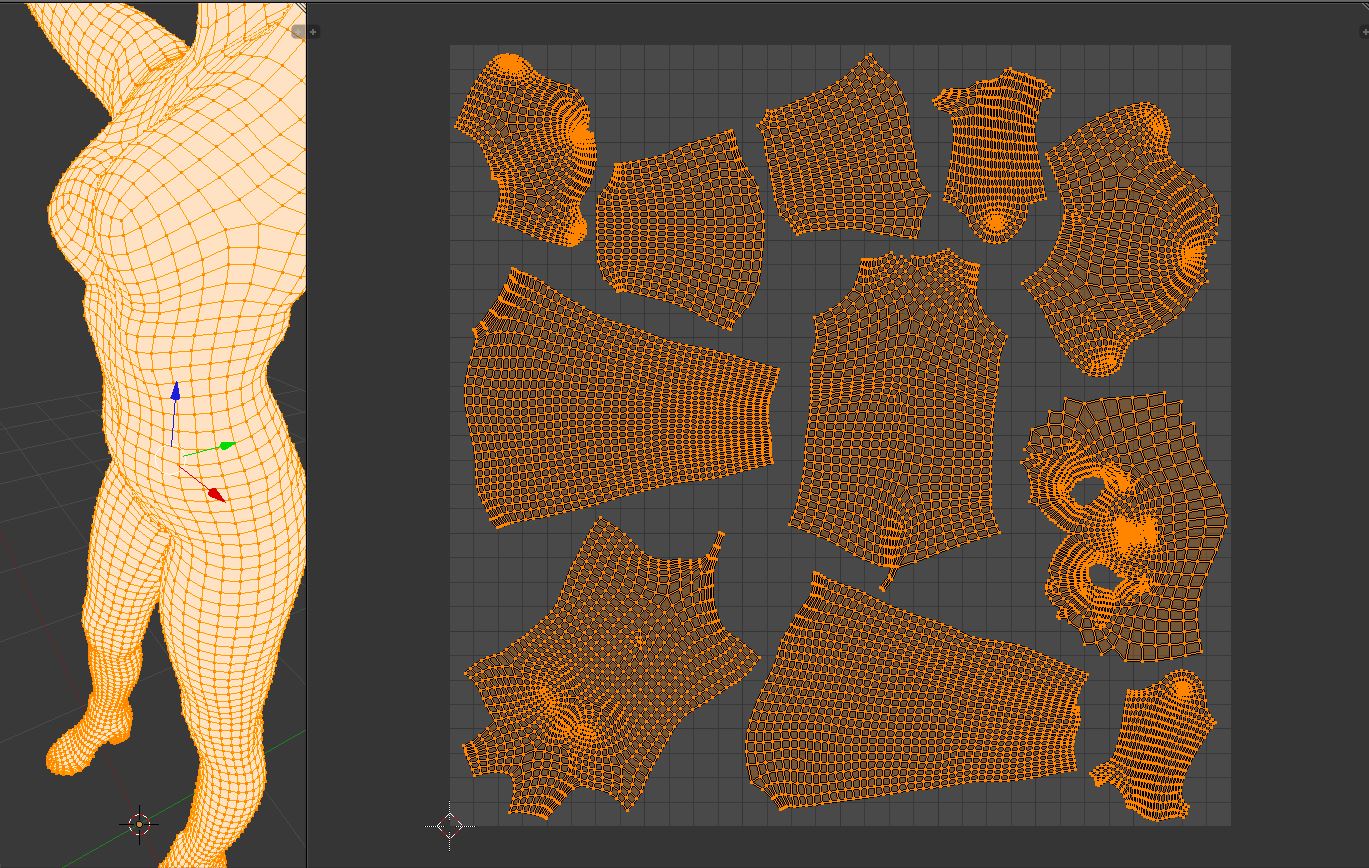Image resolution: width=1369 pixels, height=868 pixels.
Task: Click the 2D cursor in UV editor
Action: pos(450,826)
